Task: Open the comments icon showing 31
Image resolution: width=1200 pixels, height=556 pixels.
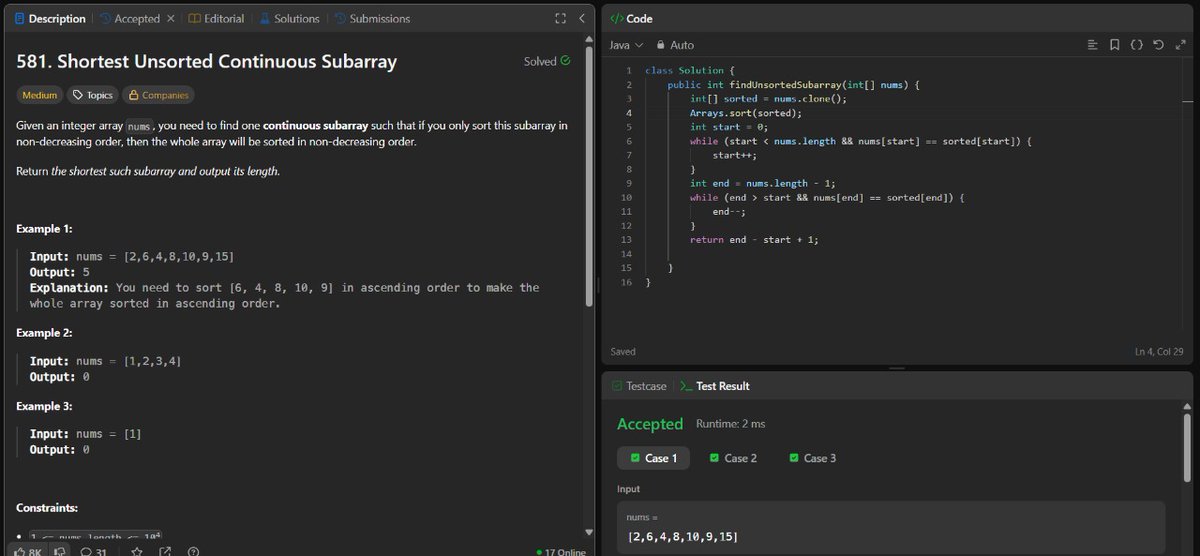Action: click(x=94, y=551)
